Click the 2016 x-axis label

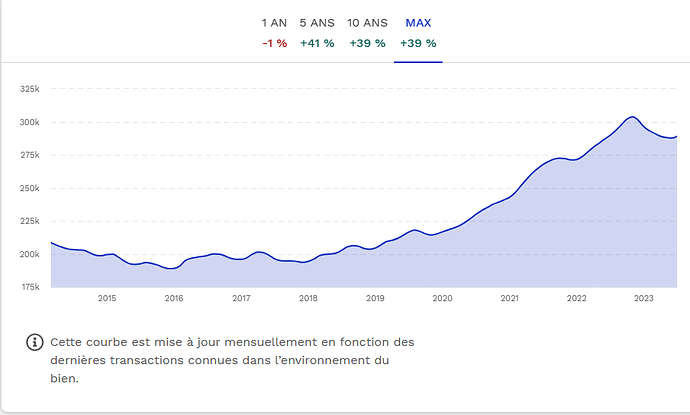(x=174, y=298)
